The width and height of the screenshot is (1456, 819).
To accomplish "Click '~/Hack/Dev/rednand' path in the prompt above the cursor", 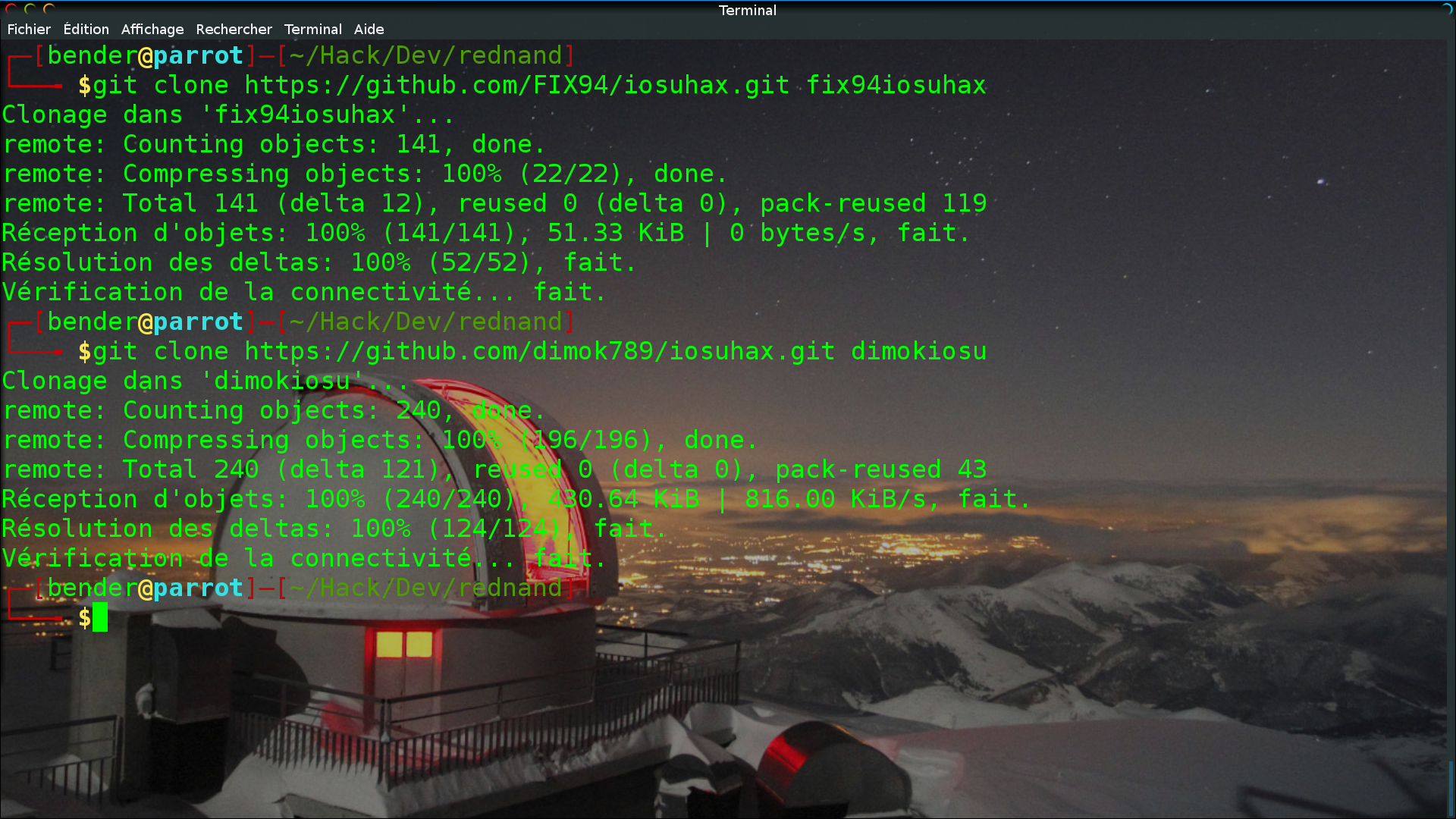I will pyautogui.click(x=425, y=588).
